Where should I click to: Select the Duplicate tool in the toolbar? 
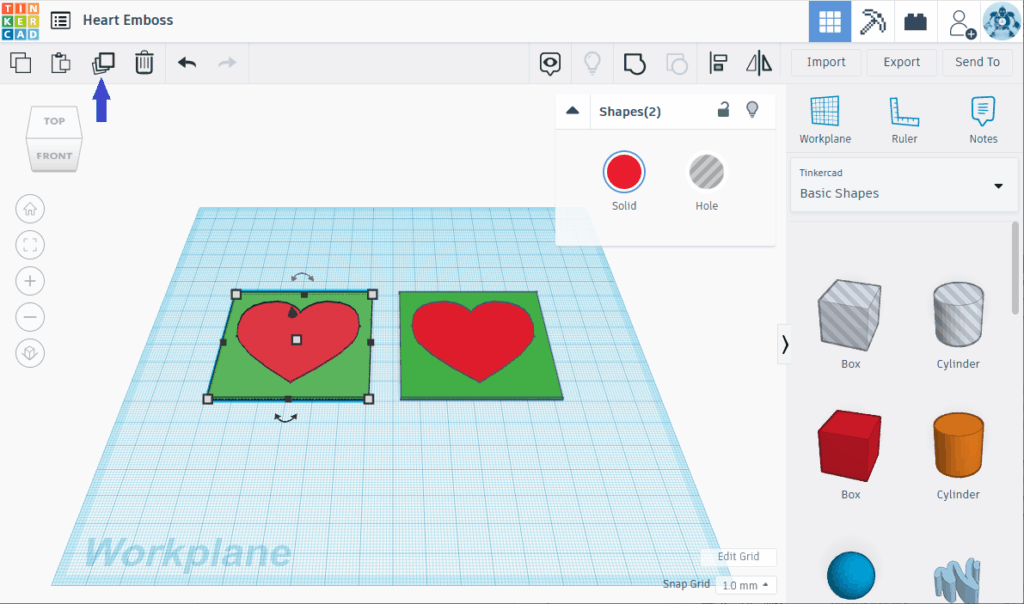coord(102,62)
